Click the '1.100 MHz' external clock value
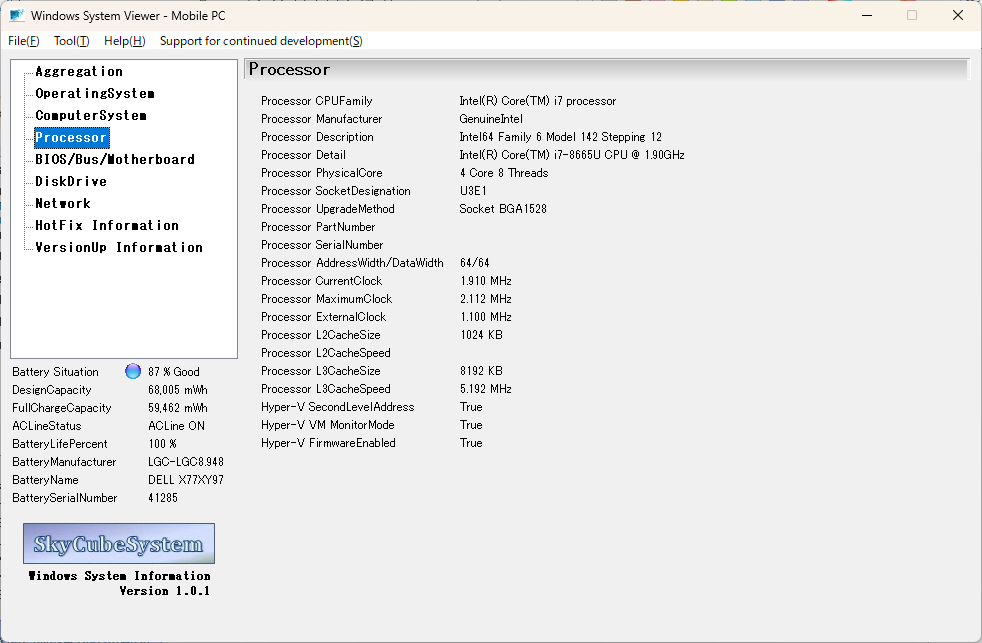982x643 pixels. click(486, 317)
